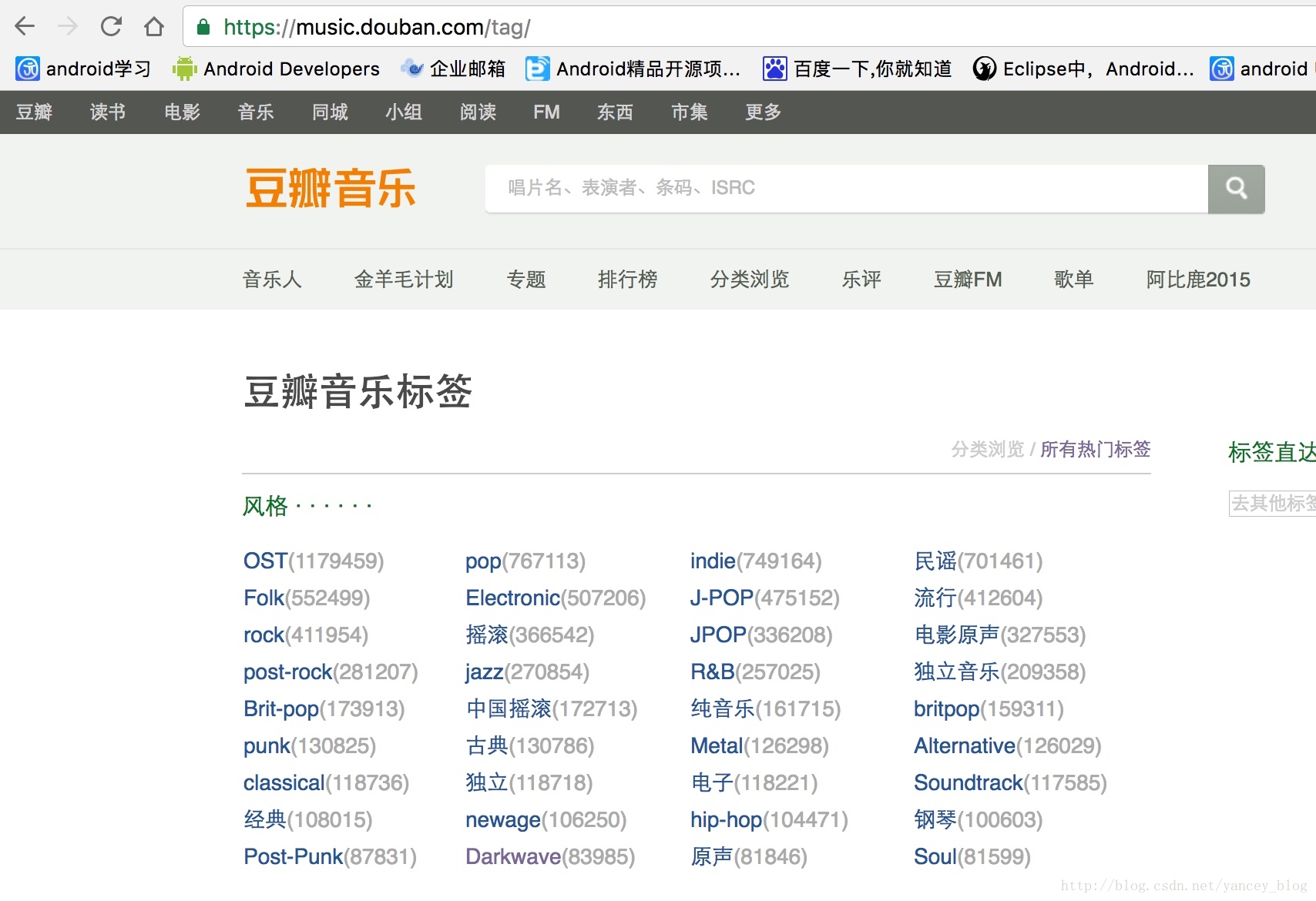
Task: Click the 去其他标签 input field
Action: point(1272,504)
